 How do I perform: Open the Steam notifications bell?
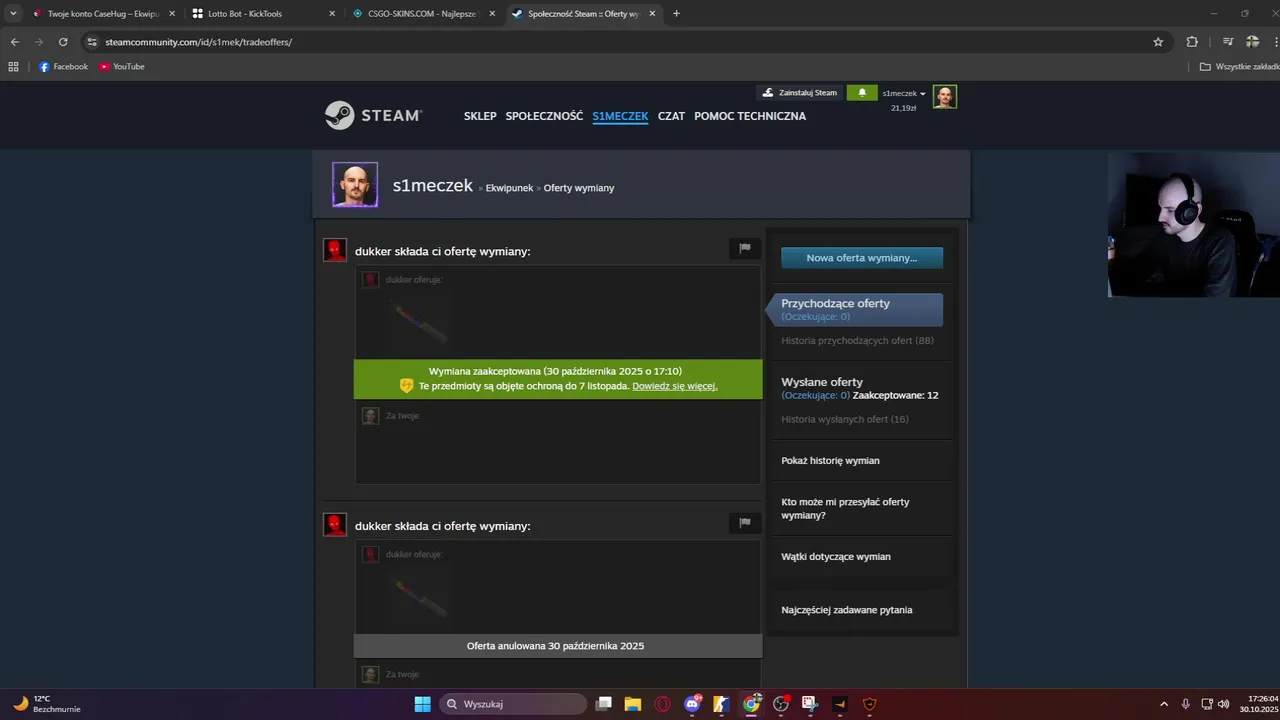(x=862, y=92)
